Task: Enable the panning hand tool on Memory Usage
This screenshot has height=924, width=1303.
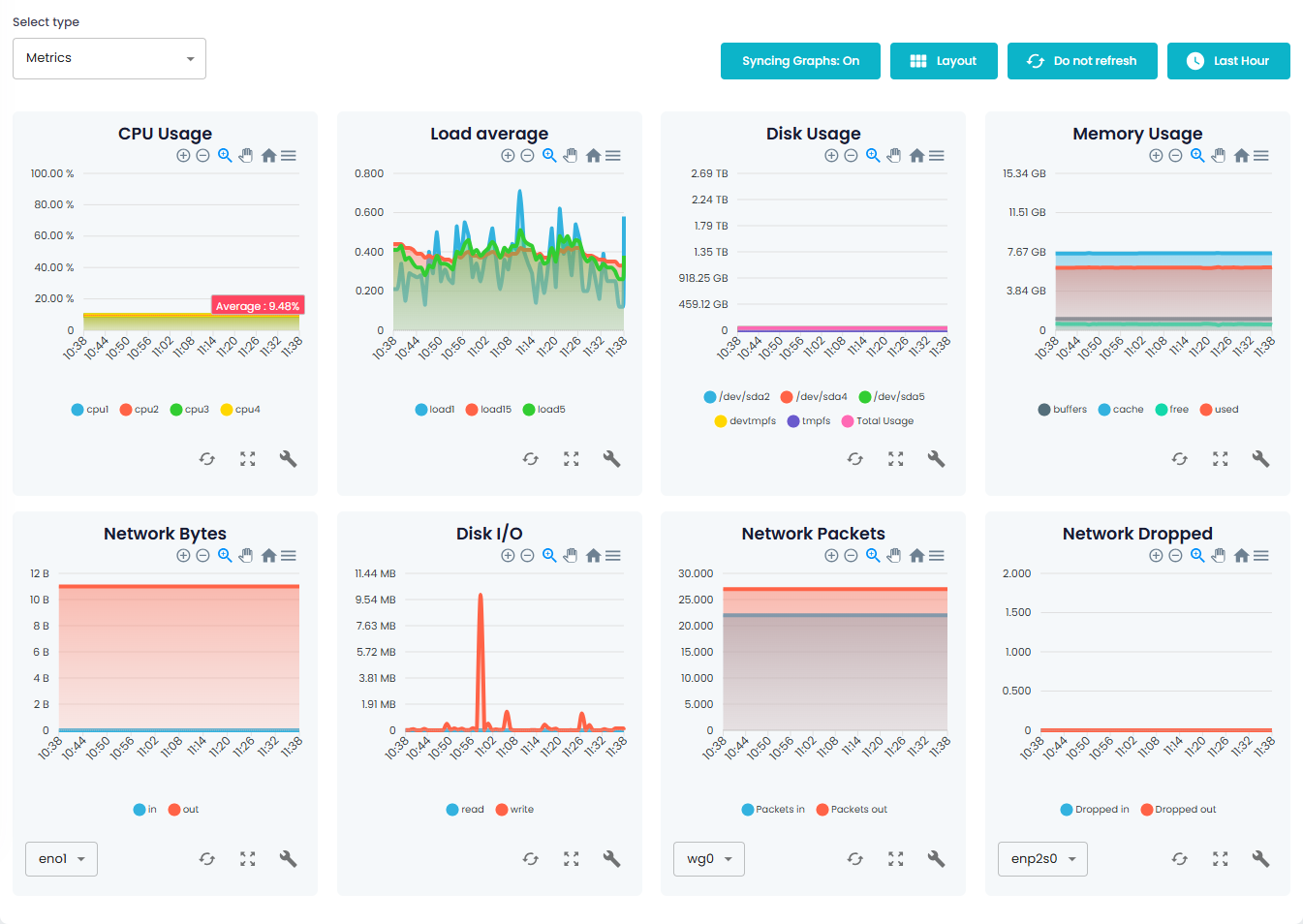Action: pyautogui.click(x=1219, y=156)
